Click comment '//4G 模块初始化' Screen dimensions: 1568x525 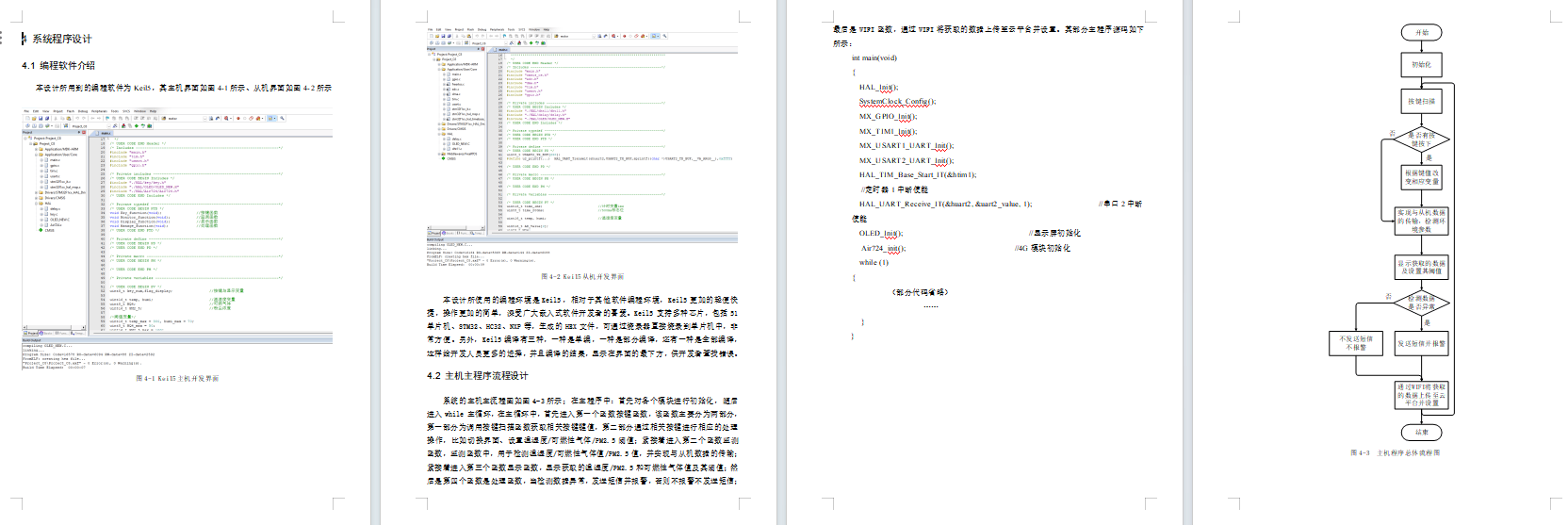(1042, 249)
